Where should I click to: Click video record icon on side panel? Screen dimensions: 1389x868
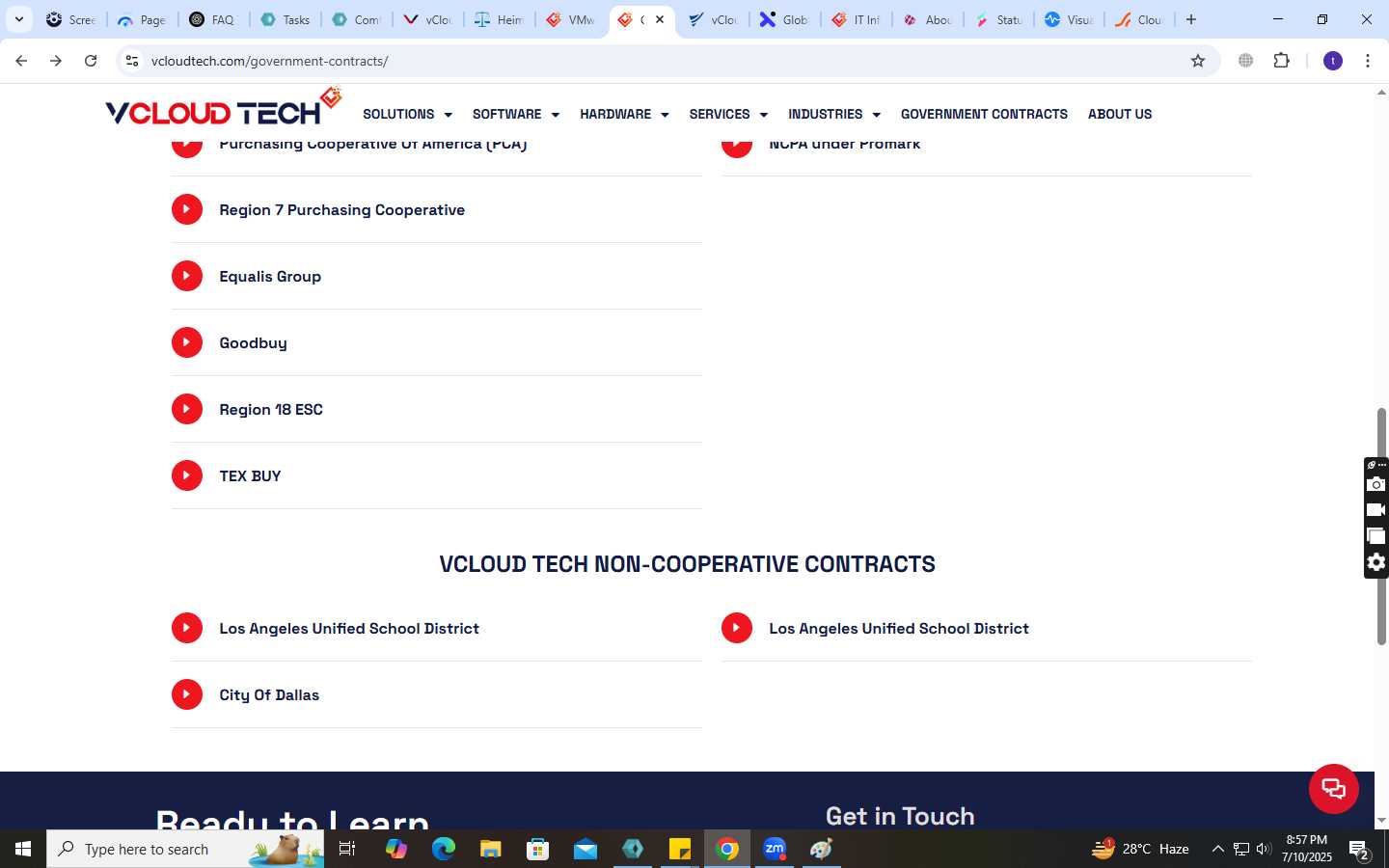click(1376, 510)
